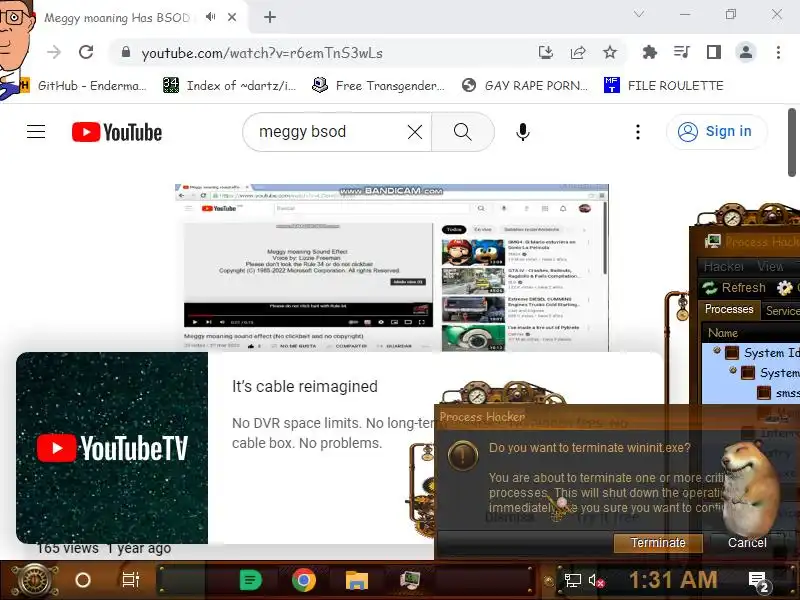This screenshot has height=600, width=800.
Task: Click the Process Hacker taskbar icon
Action: tap(410, 580)
